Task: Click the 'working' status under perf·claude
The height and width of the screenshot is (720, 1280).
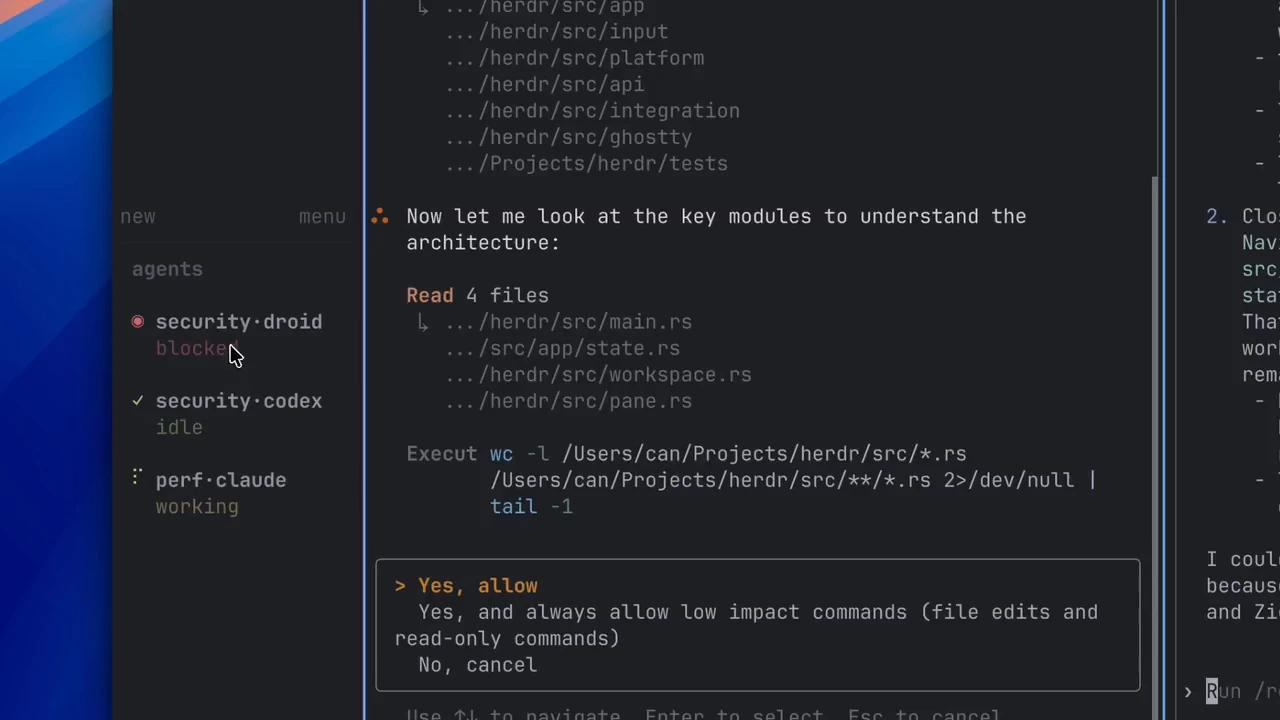Action: (197, 507)
